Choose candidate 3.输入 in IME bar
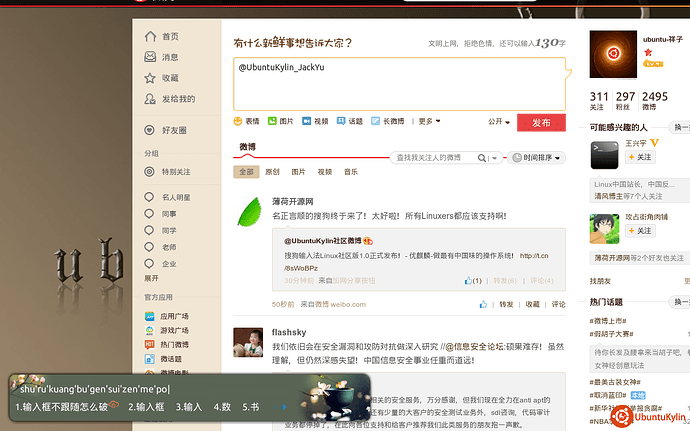Screen dimensions: 690x431 pyautogui.click(x=189, y=407)
